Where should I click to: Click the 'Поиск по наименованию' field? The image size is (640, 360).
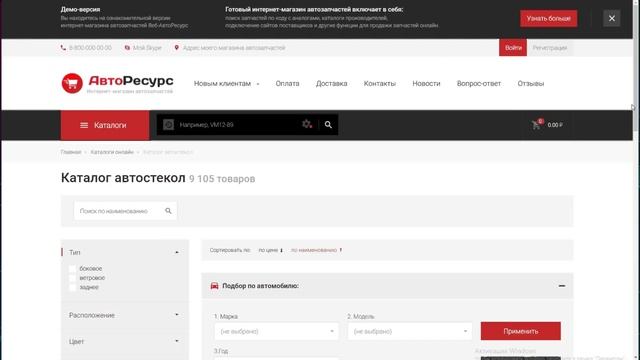pos(125,211)
